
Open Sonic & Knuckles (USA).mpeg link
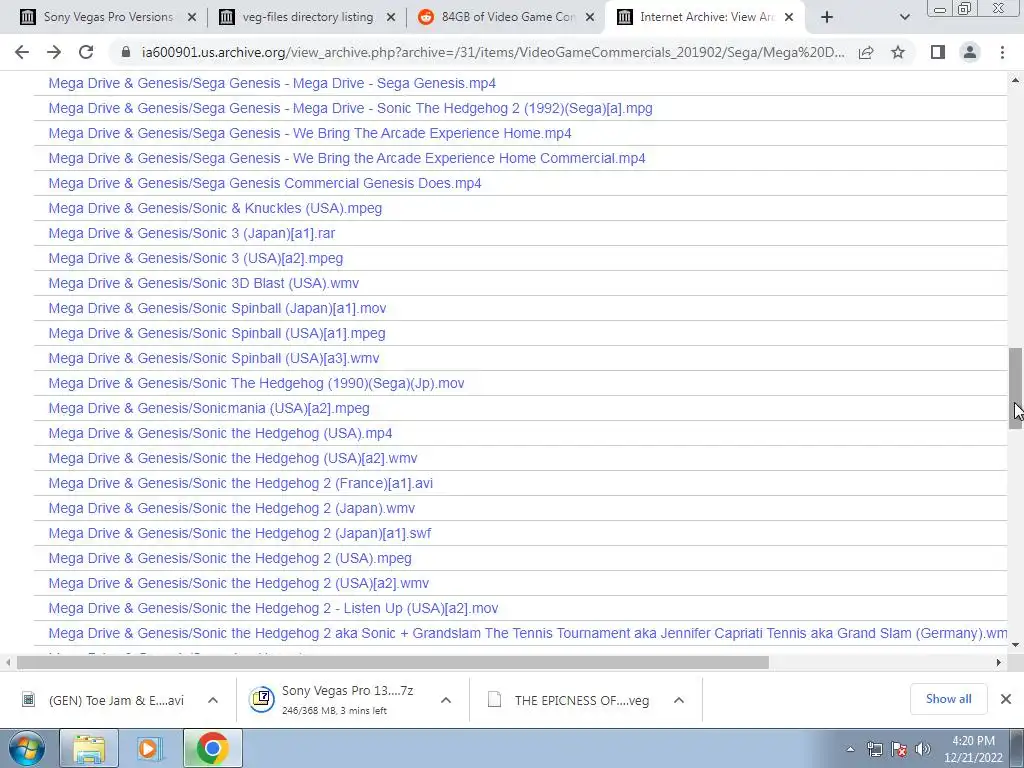click(215, 208)
